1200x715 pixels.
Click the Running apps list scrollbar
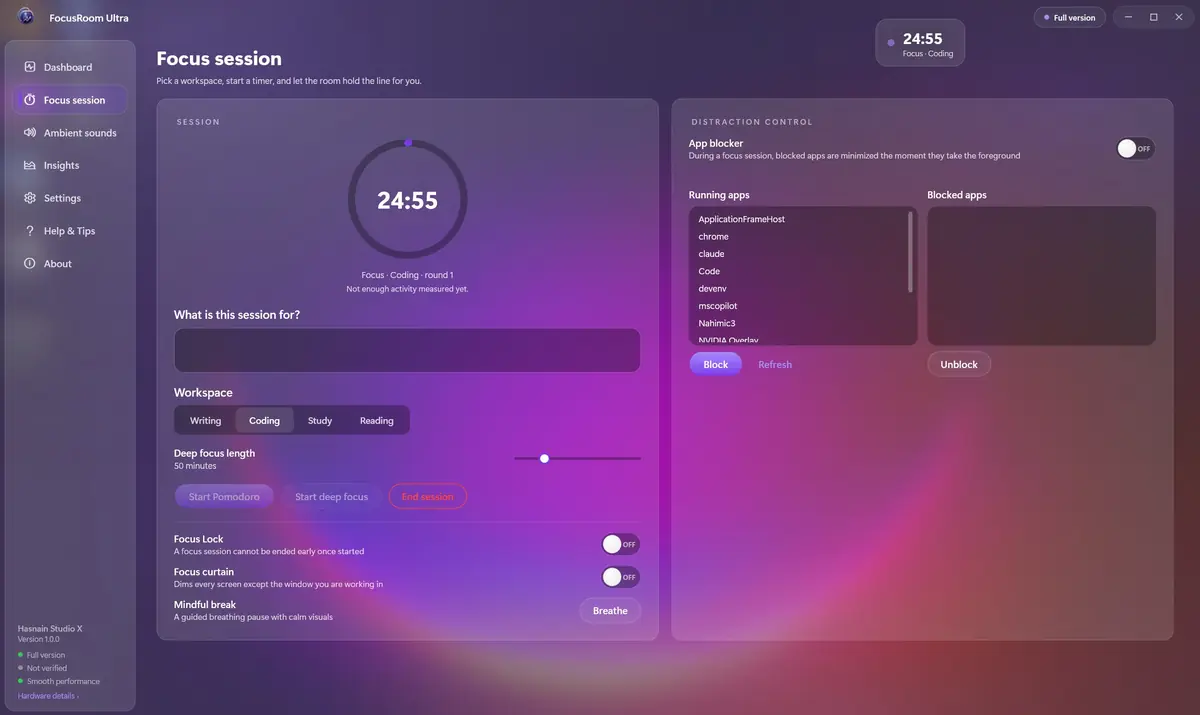(910, 251)
